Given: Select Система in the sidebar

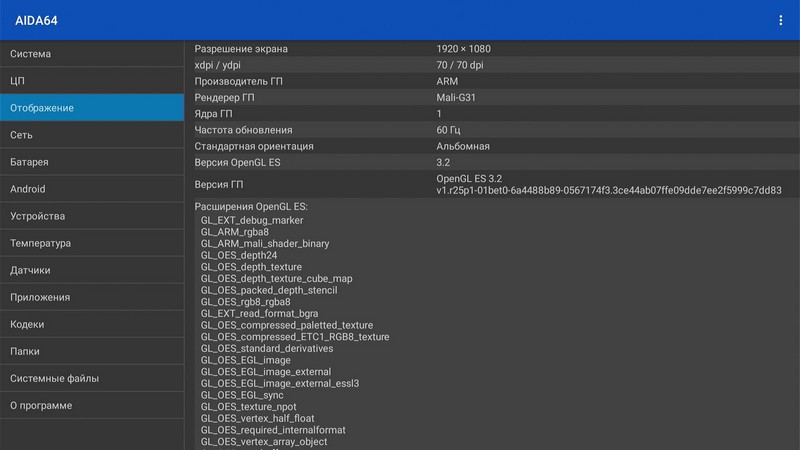Looking at the screenshot, I should click(x=92, y=54).
